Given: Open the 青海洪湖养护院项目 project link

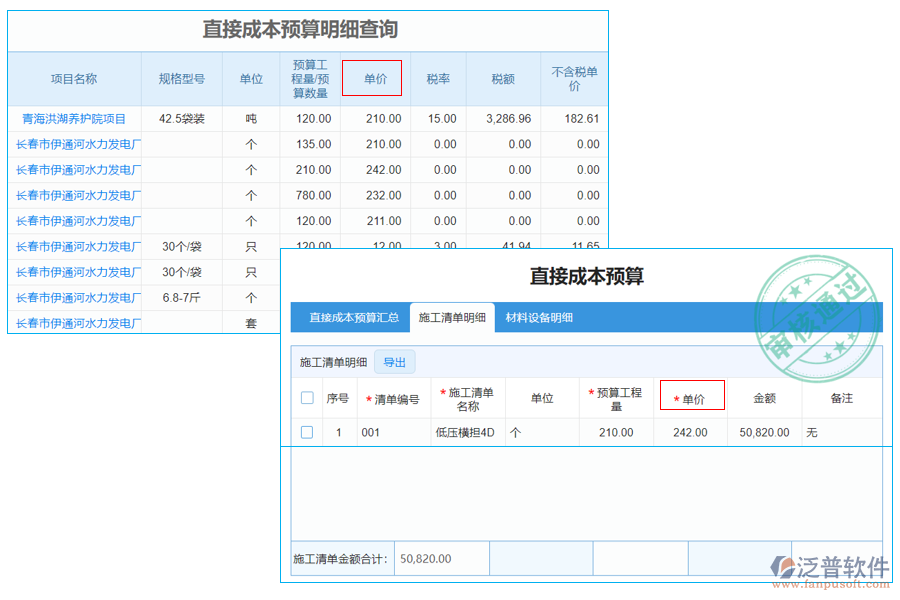Looking at the screenshot, I should point(74,118).
